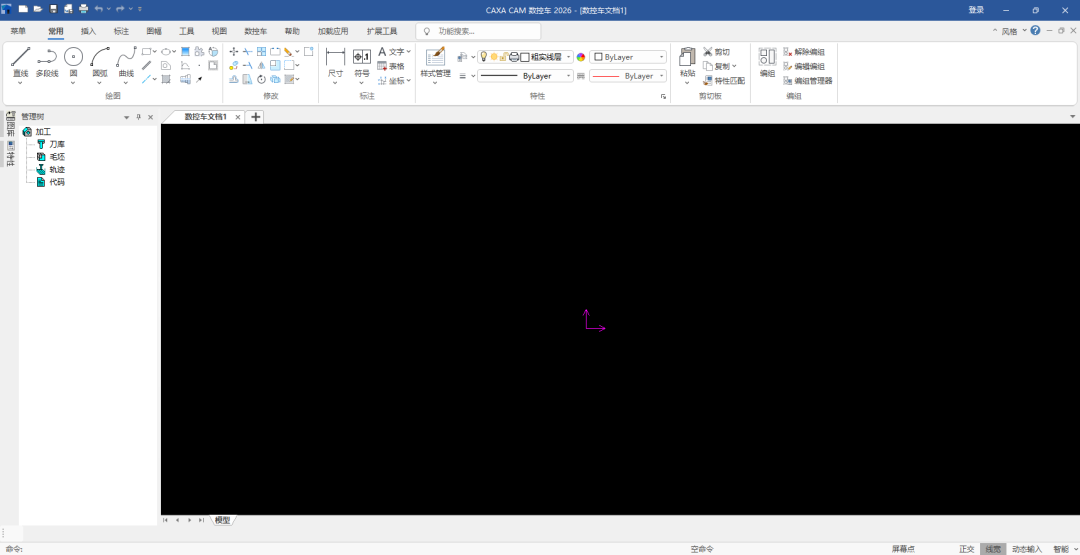Click the color wheel icon
The image size is (1080, 555).
coord(581,57)
